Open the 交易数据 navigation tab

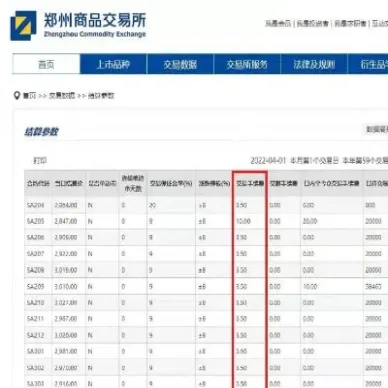180,64
